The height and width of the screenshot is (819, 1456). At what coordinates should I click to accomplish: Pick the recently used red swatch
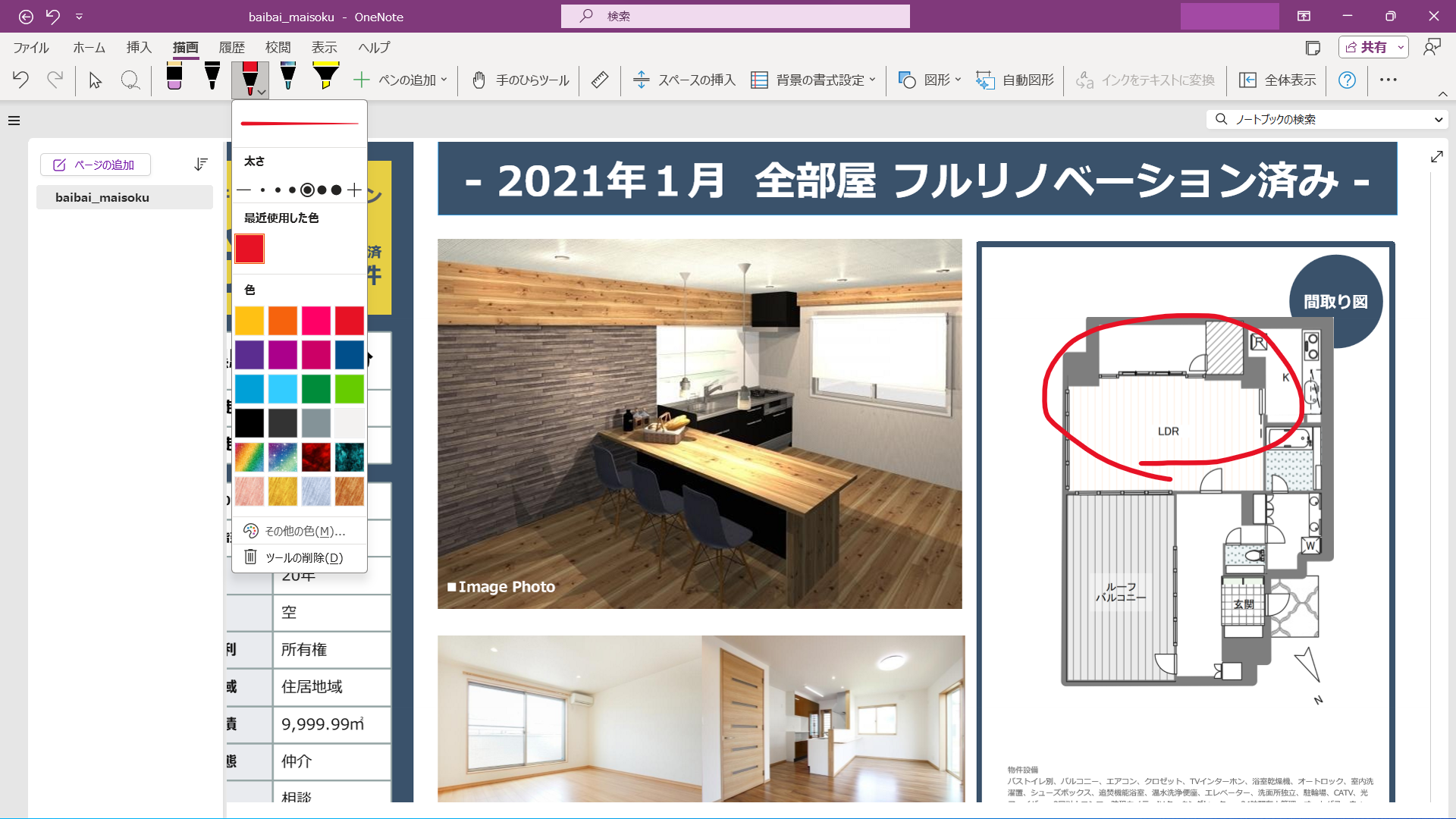click(x=249, y=249)
